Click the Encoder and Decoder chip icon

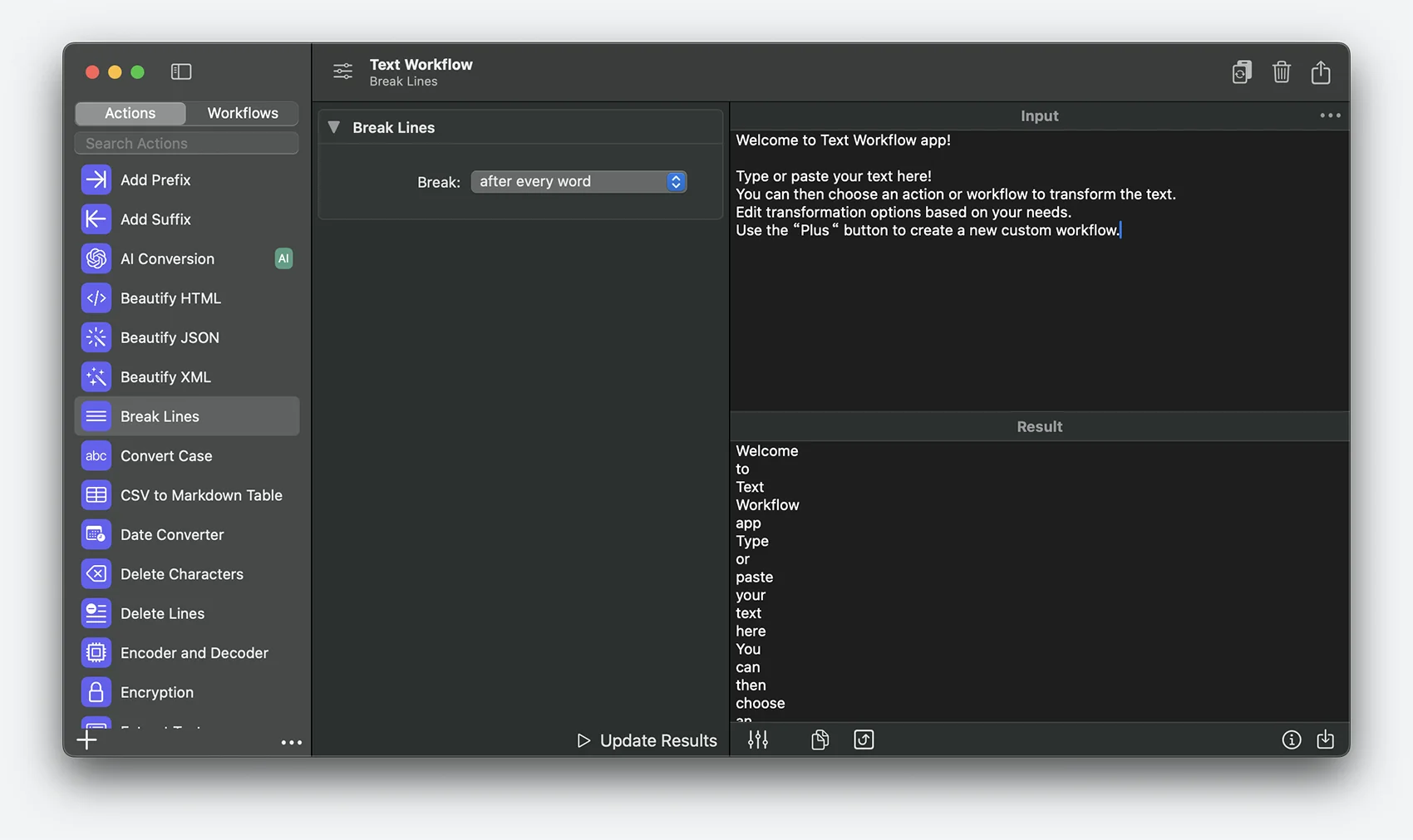[96, 653]
